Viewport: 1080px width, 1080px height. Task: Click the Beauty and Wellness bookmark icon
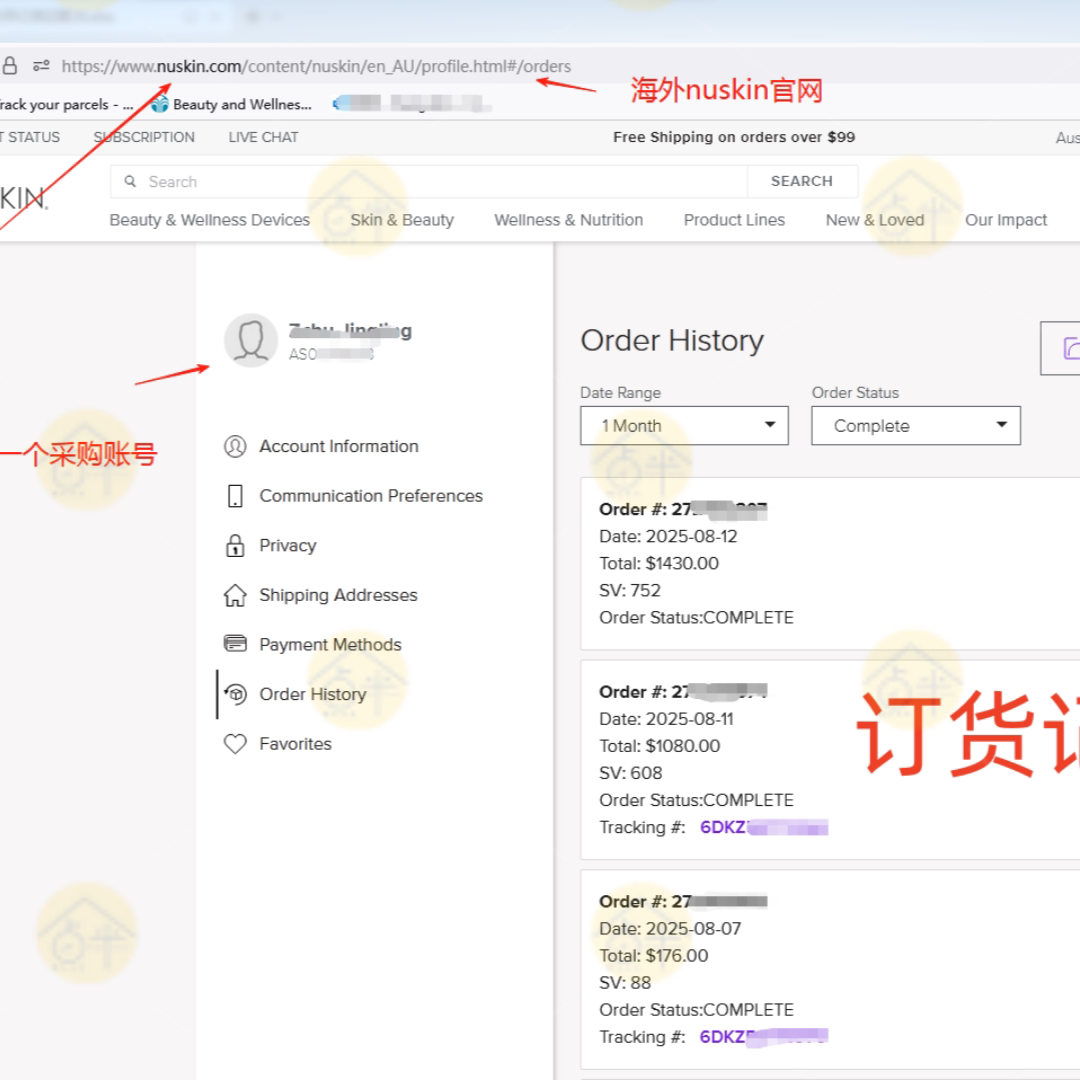160,105
